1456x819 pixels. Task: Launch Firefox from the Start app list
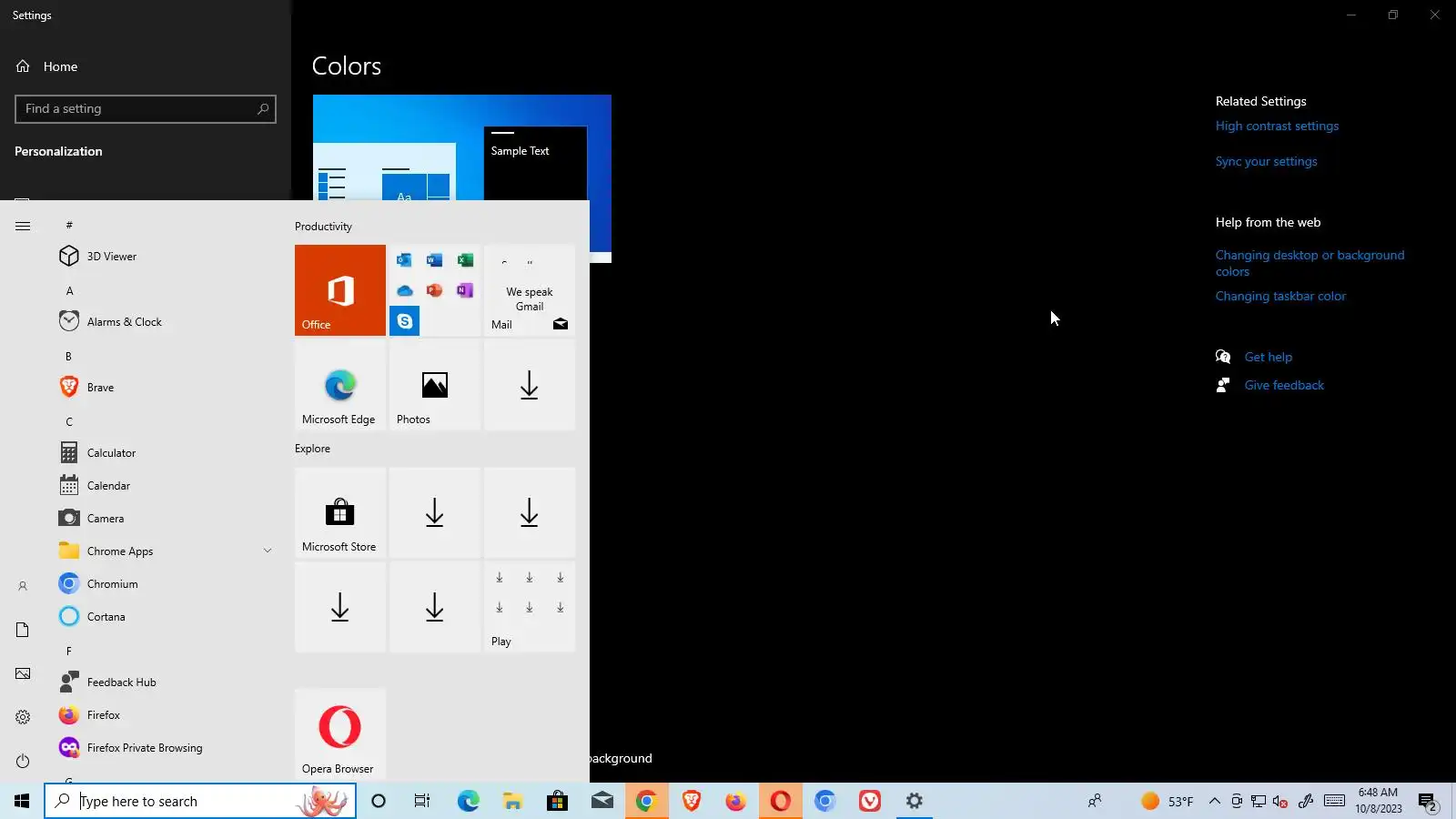[164, 715]
